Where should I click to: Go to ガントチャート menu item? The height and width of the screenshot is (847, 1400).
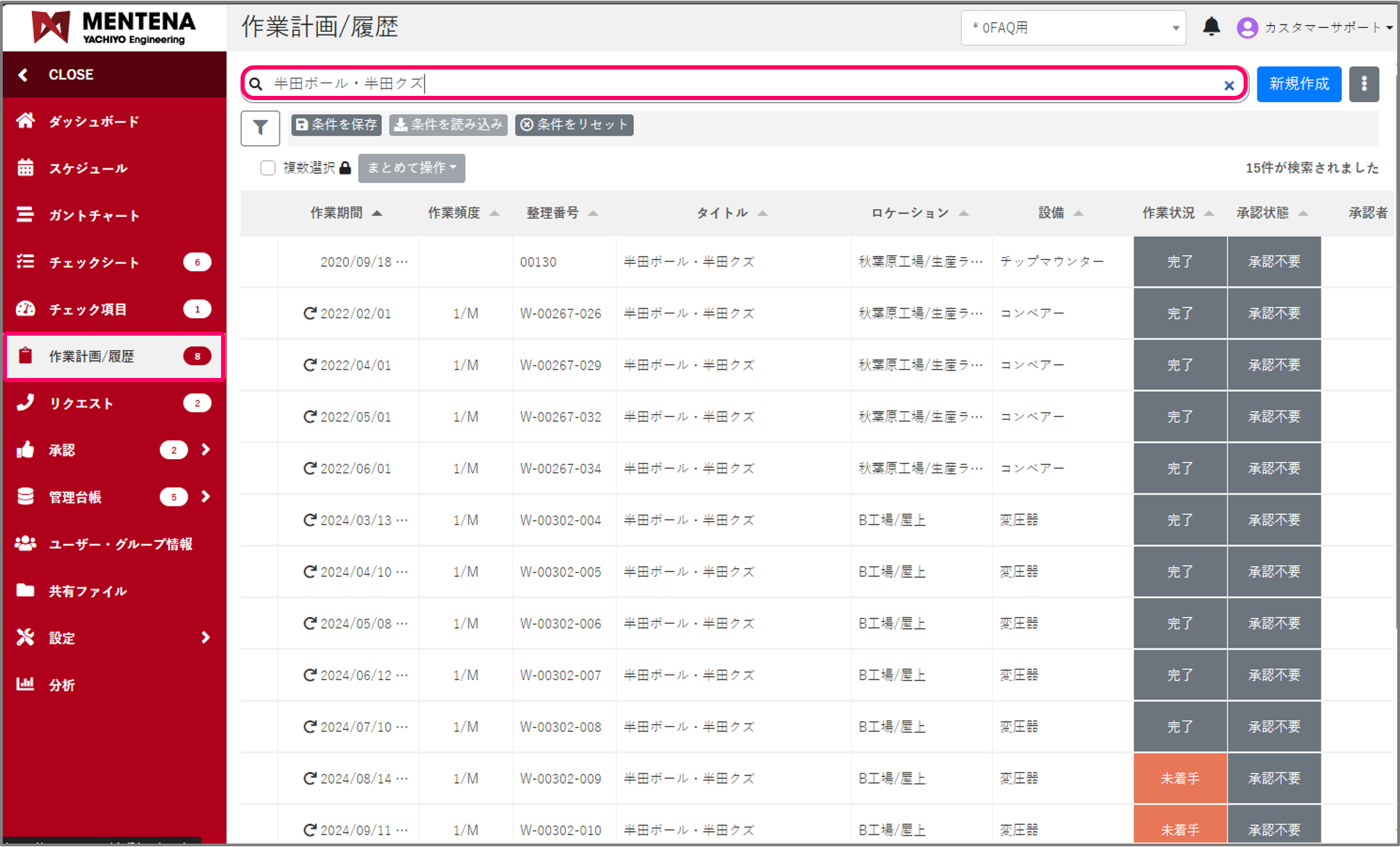(94, 215)
